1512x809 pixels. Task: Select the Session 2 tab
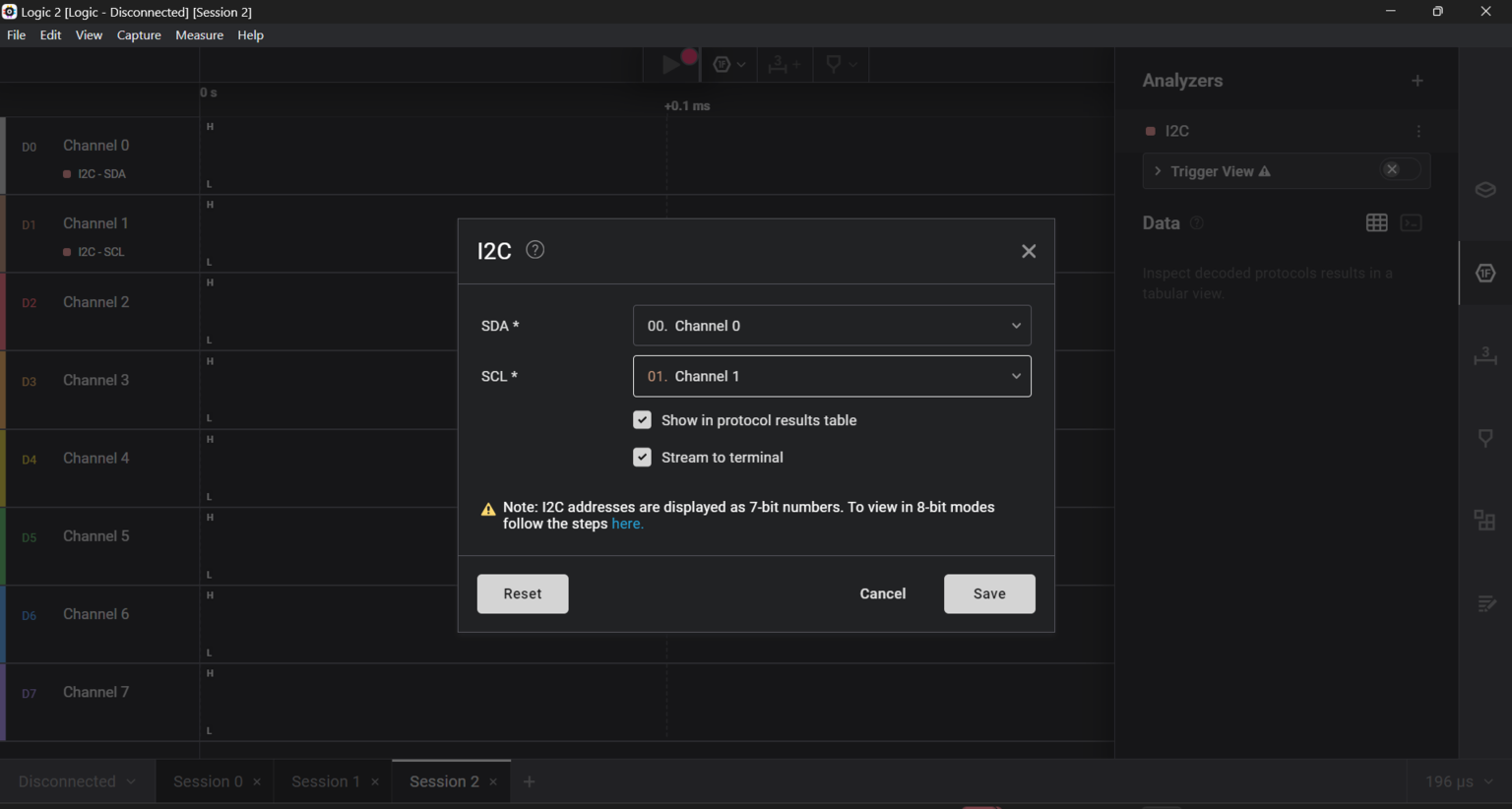coord(444,781)
